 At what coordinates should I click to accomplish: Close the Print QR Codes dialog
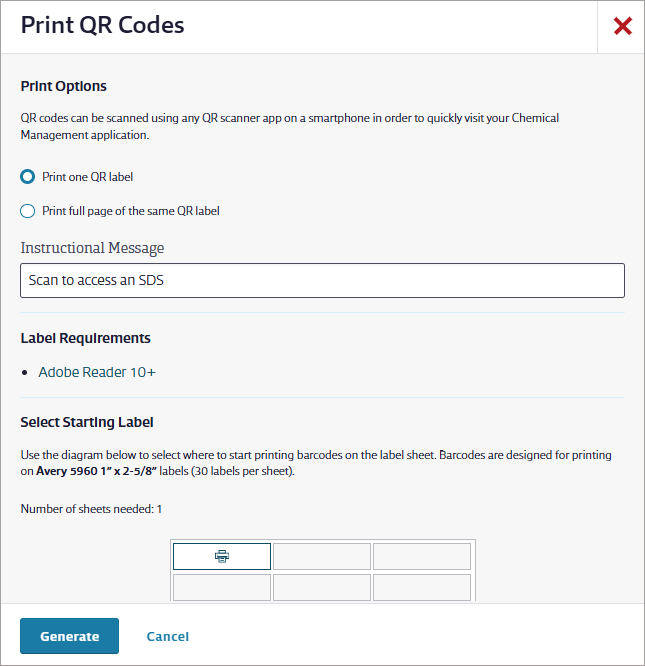[x=622, y=26]
